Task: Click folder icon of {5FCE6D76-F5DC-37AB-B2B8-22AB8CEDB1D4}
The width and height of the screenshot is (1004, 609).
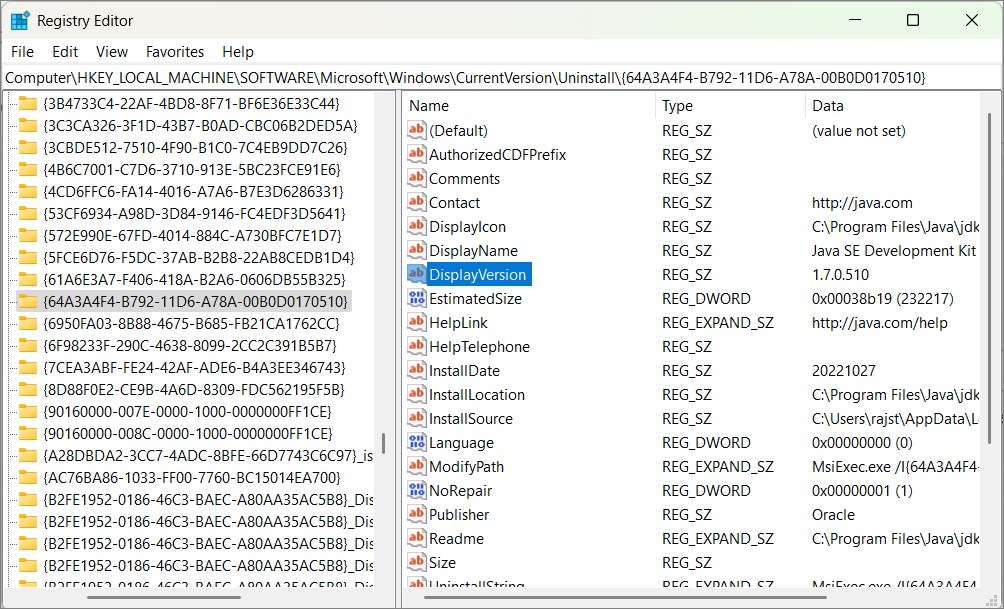Action: (28, 257)
